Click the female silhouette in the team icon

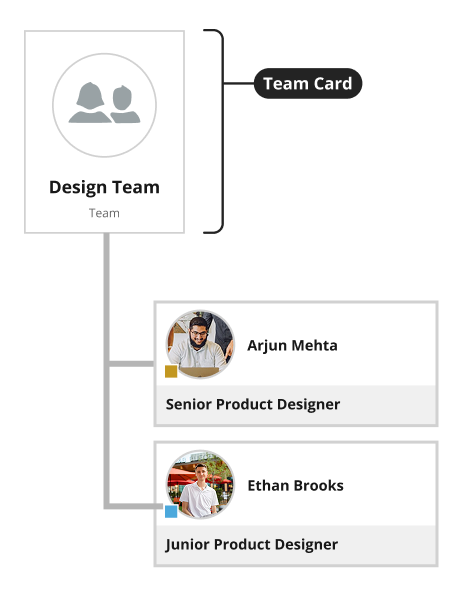[x=90, y=103]
